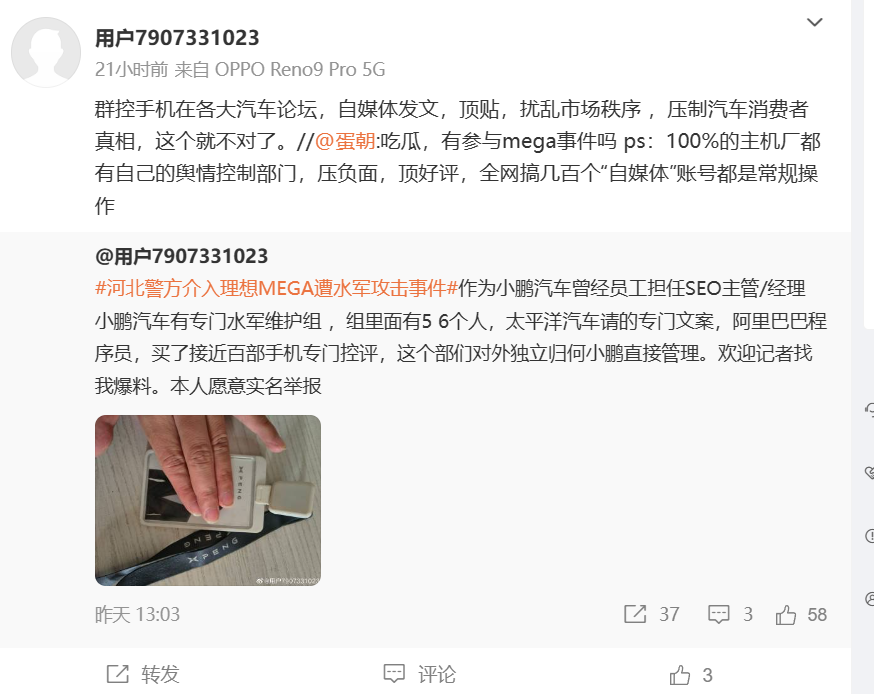The image size is (874, 694).
Task: Like this post showing 3 likes
Action: pyautogui.click(x=691, y=675)
